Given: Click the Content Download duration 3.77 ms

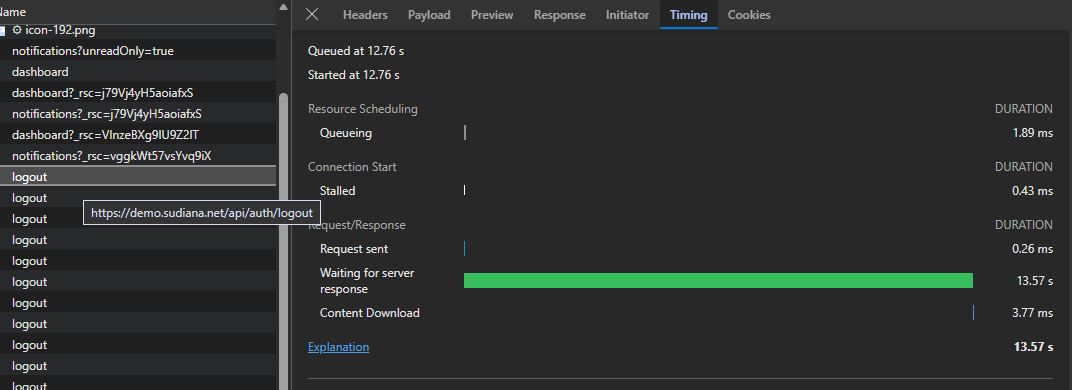Looking at the screenshot, I should click(x=1032, y=313).
